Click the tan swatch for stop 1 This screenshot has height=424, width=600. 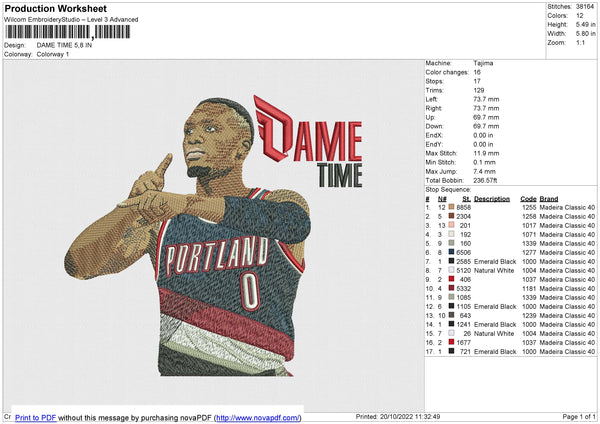(451, 207)
